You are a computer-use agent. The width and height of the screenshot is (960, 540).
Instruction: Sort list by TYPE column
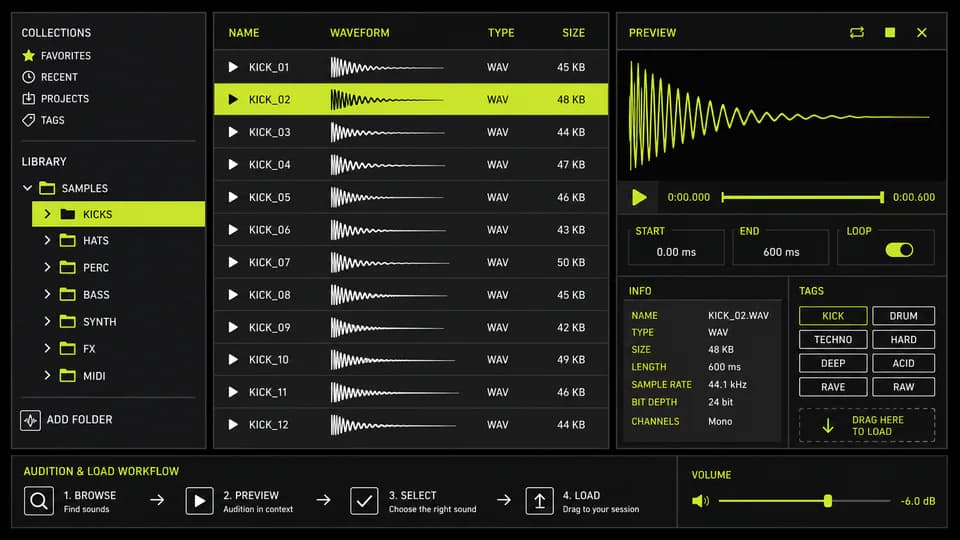pos(501,33)
